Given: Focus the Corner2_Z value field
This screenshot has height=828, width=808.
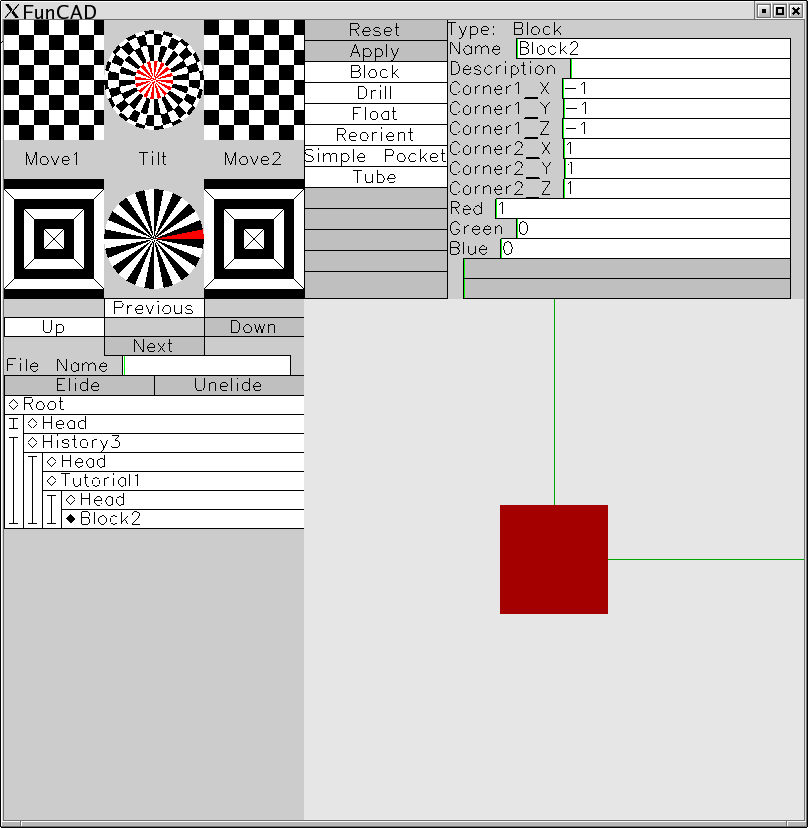Looking at the screenshot, I should [677, 189].
